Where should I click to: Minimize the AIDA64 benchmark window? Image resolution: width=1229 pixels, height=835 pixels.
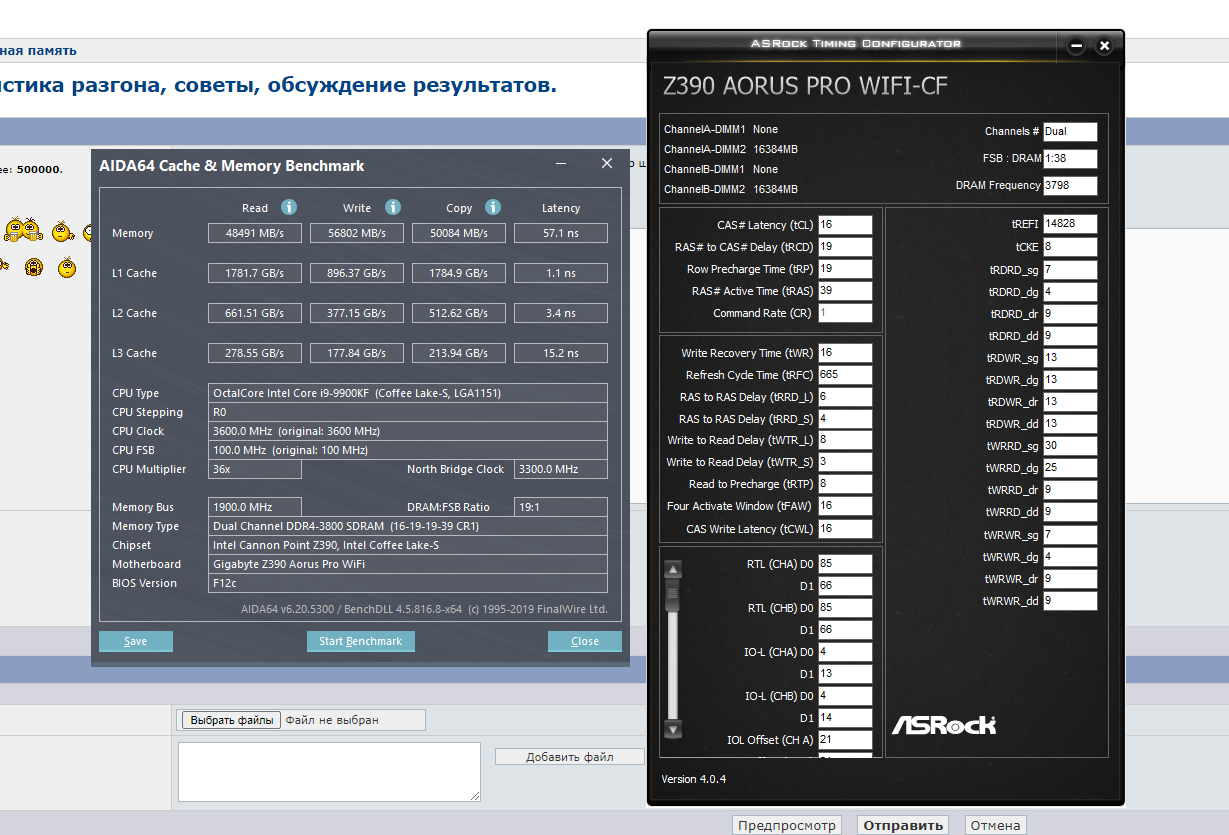562,164
